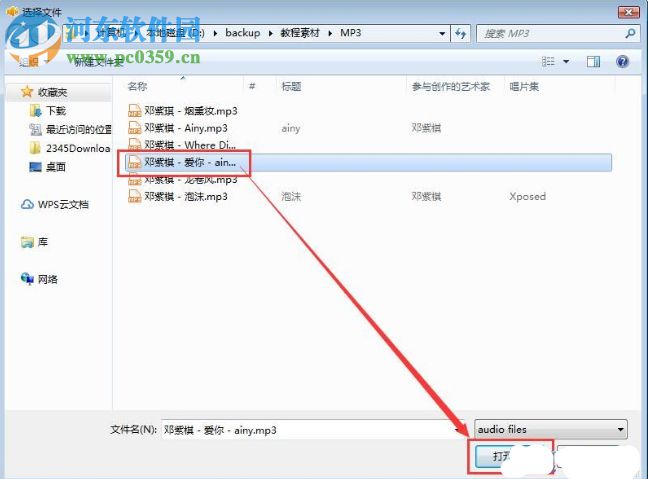Click the 2345Downloads folder icon
The width and height of the screenshot is (648, 479).
[36, 148]
